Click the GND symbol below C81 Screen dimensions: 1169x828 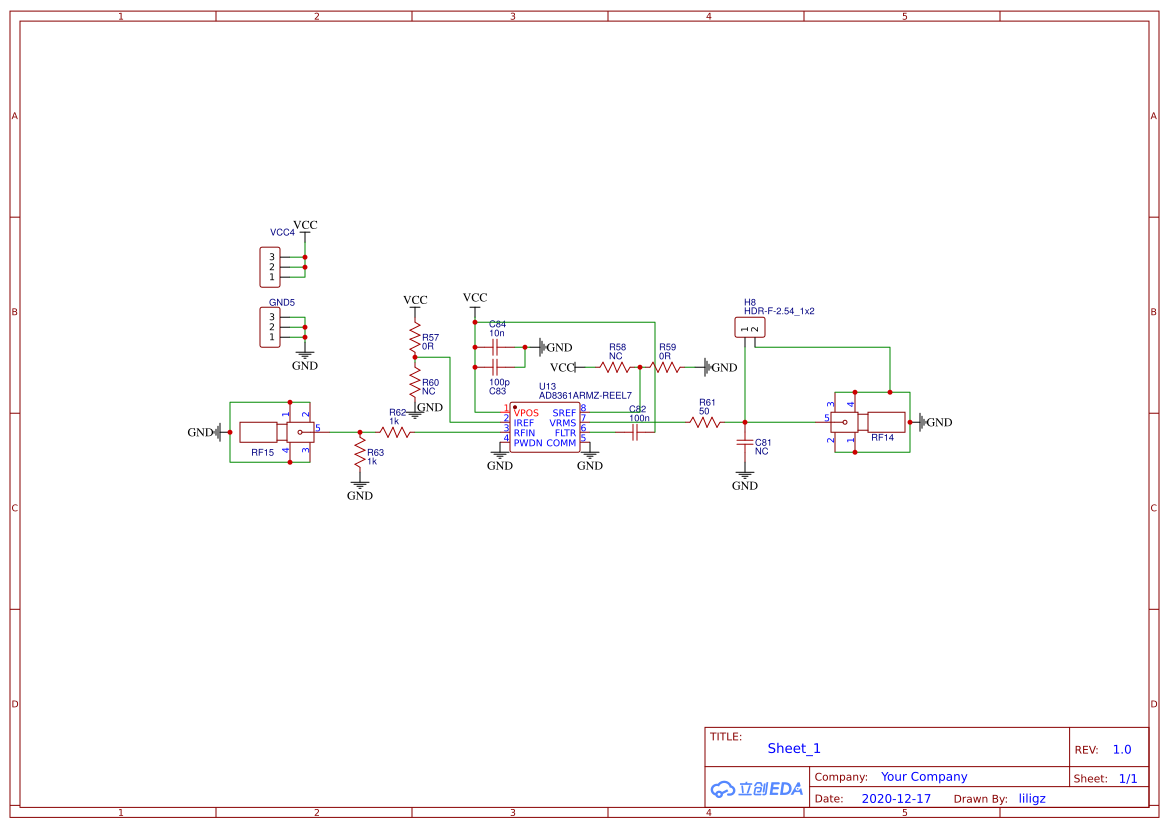pyautogui.click(x=745, y=479)
